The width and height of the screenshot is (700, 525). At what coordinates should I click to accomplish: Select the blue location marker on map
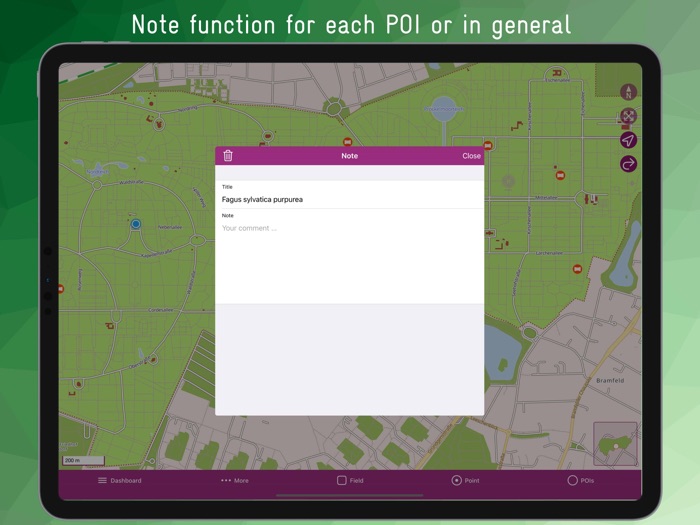pyautogui.click(x=136, y=224)
